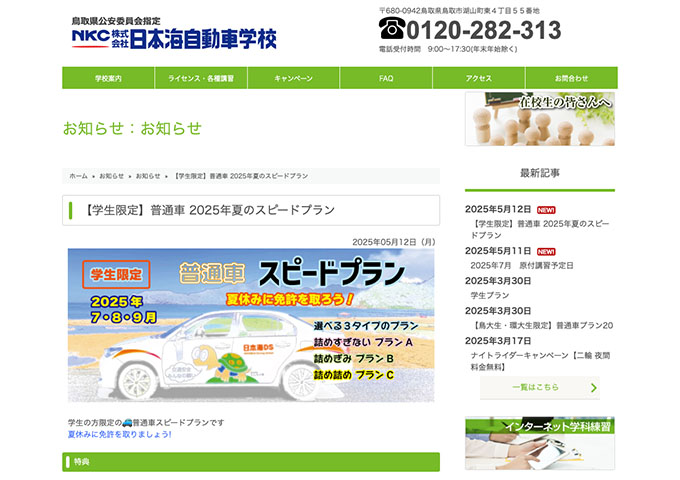Viewport: 680px width, 480px height.
Task: Open the 在校生の皆さんへ sidebar banner
Action: pos(540,119)
